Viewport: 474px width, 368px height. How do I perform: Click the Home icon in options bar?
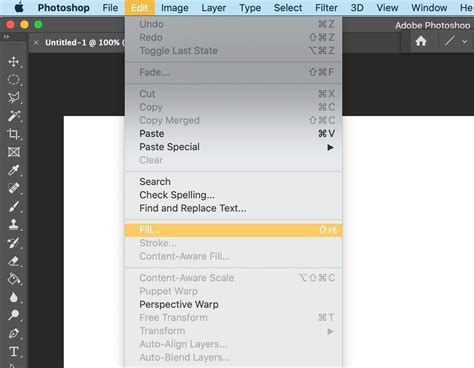(421, 41)
